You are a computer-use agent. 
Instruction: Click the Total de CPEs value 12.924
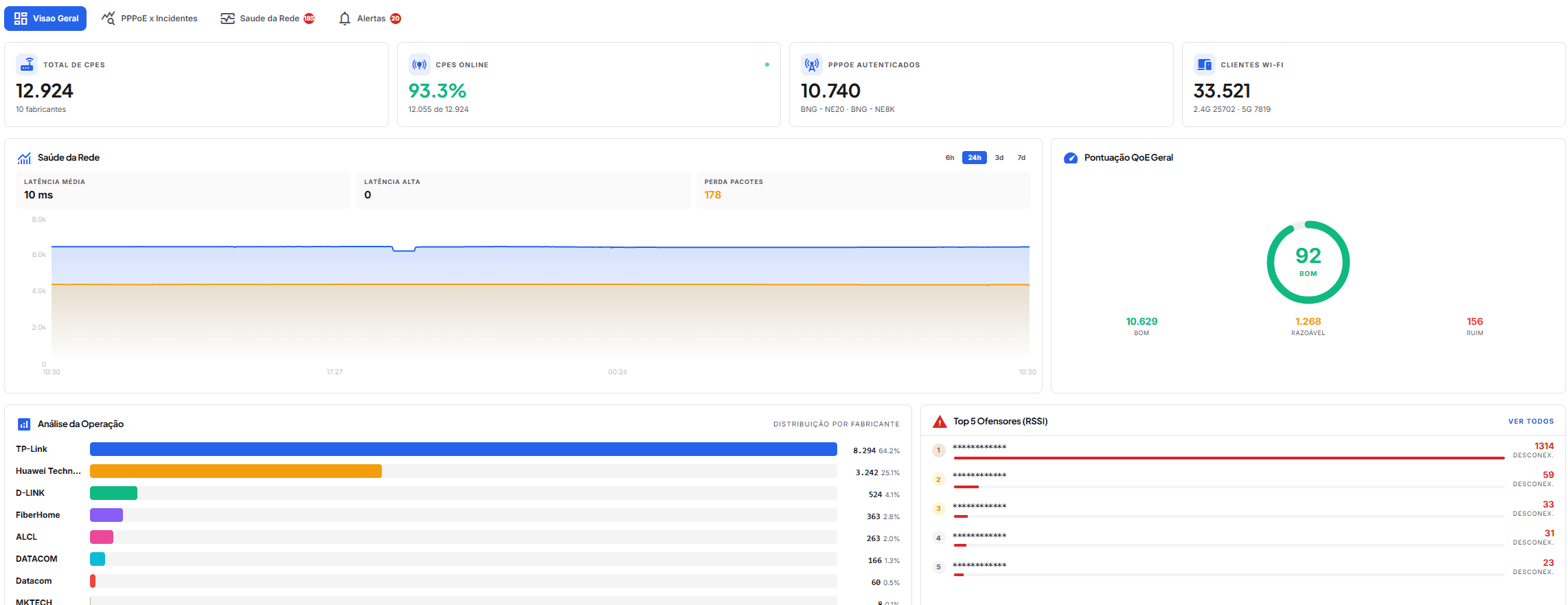45,91
